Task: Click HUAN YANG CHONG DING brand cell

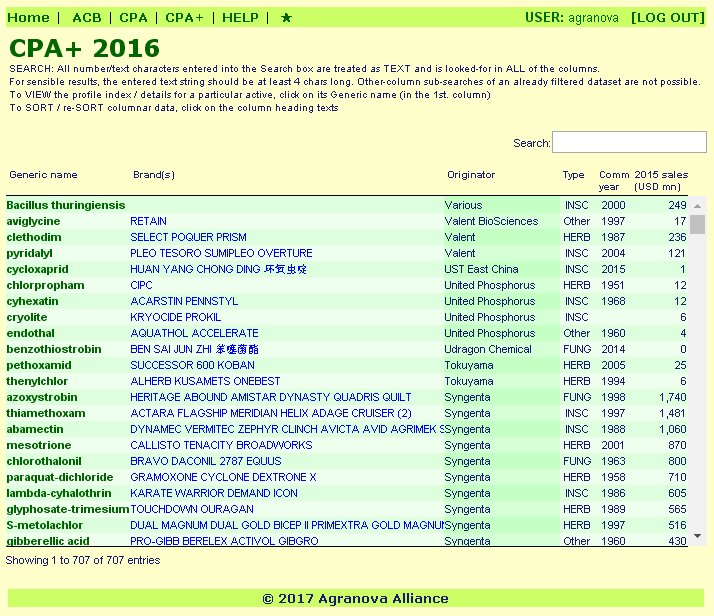Action: 218,269
